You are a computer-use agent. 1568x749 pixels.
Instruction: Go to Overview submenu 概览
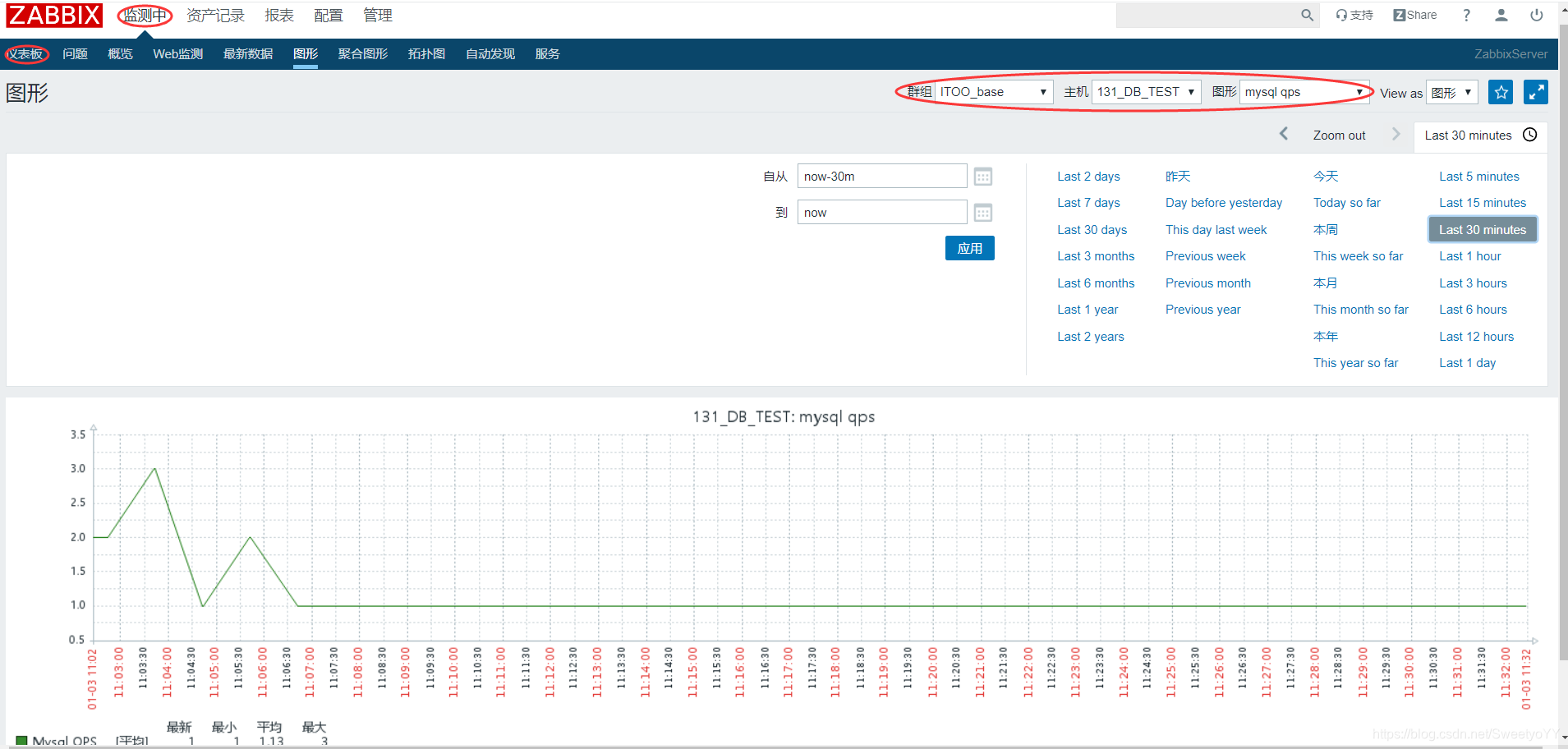(120, 54)
